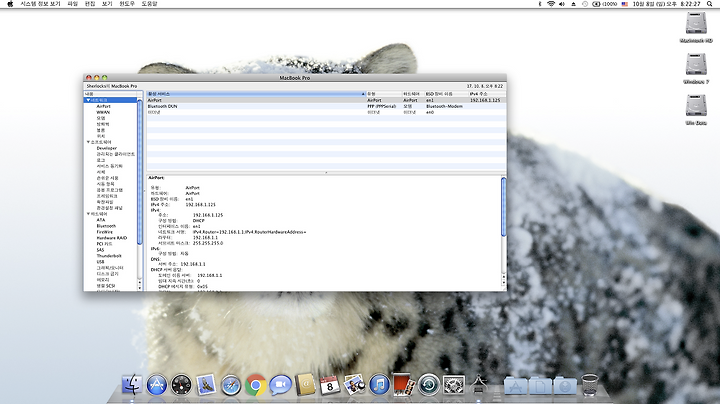720x404 pixels.
Task: Click menu bar clock showing 8:22:27
Action: click(666, 4)
